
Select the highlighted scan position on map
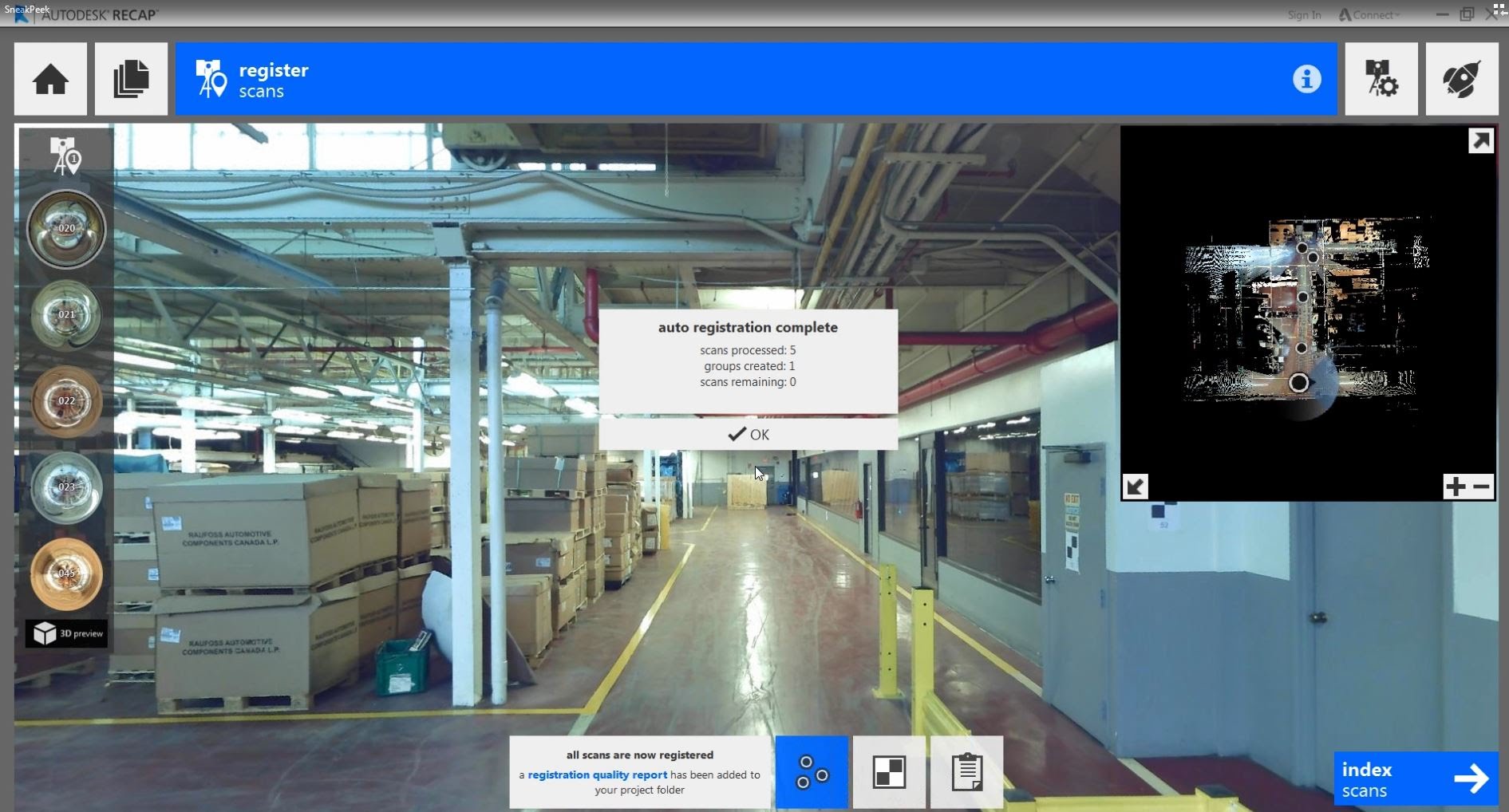(1299, 383)
